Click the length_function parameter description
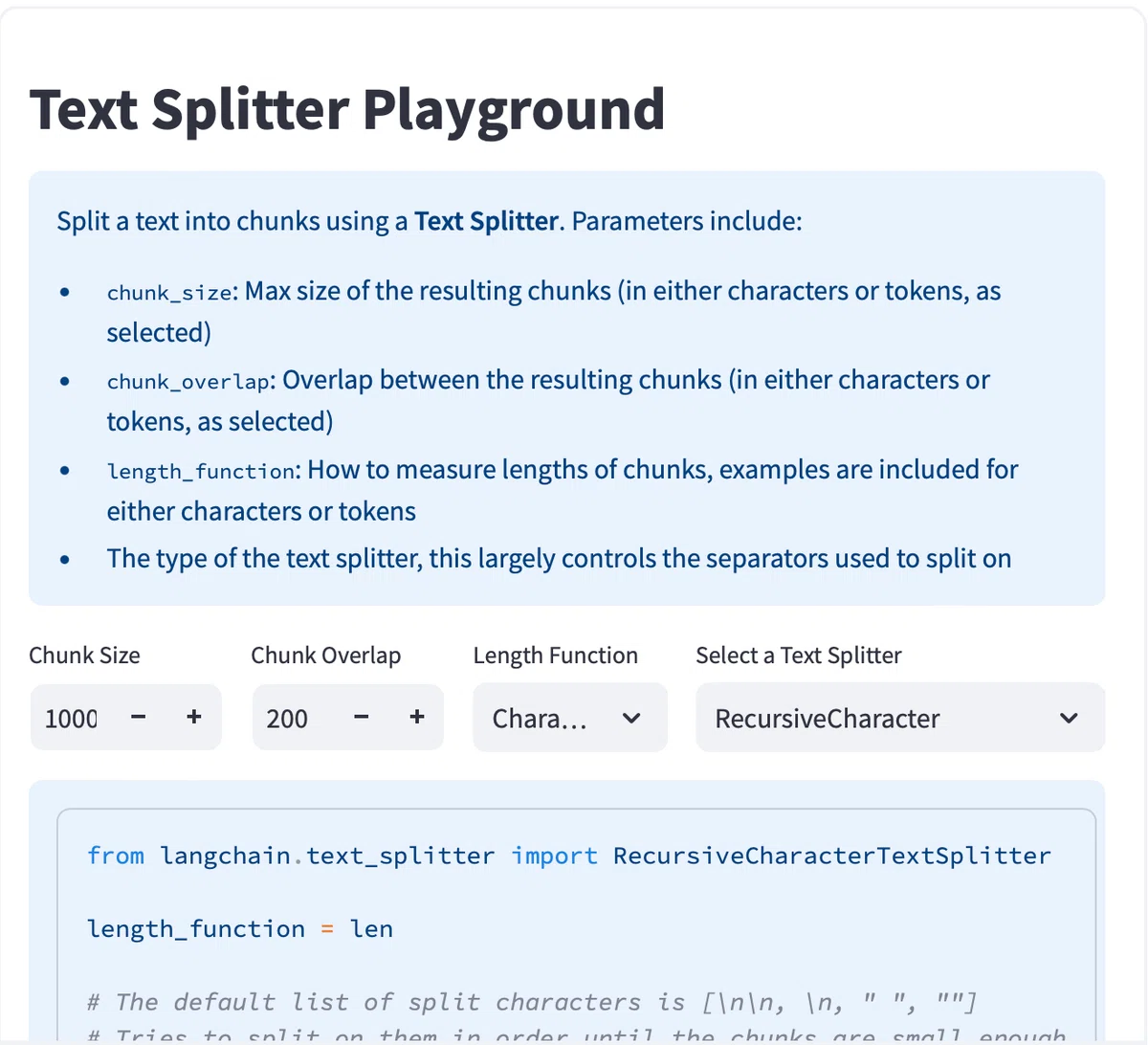Screen dimensions: 1148x1045 (x=563, y=490)
